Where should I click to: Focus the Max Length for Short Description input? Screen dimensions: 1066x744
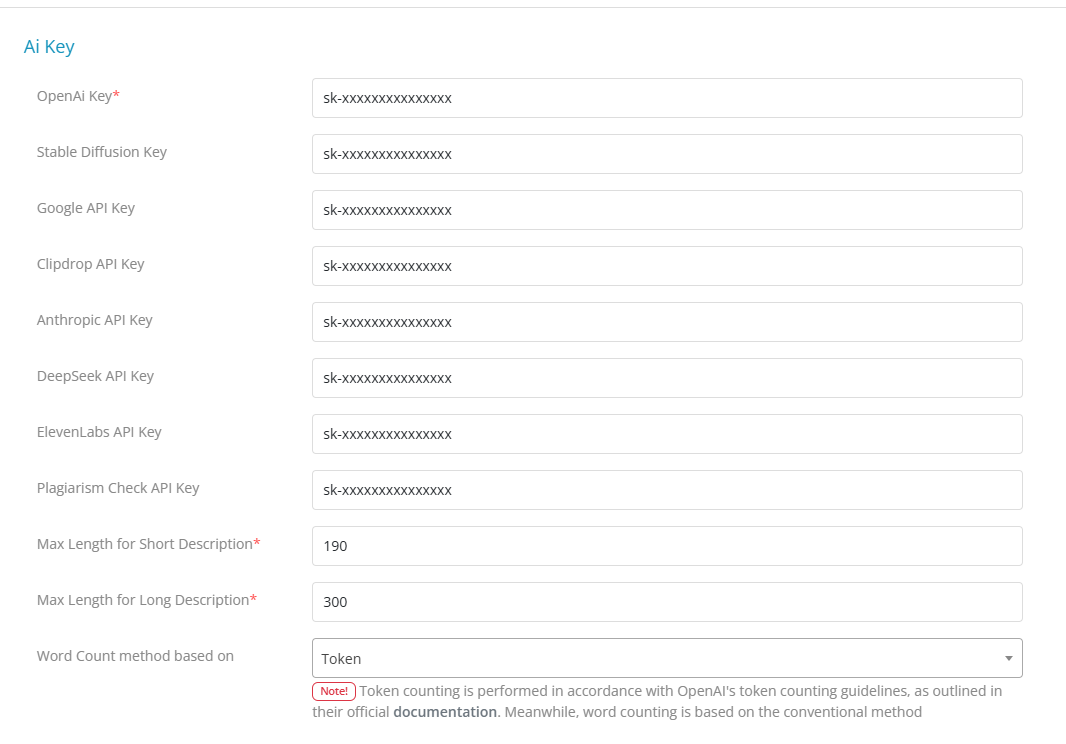tap(667, 546)
